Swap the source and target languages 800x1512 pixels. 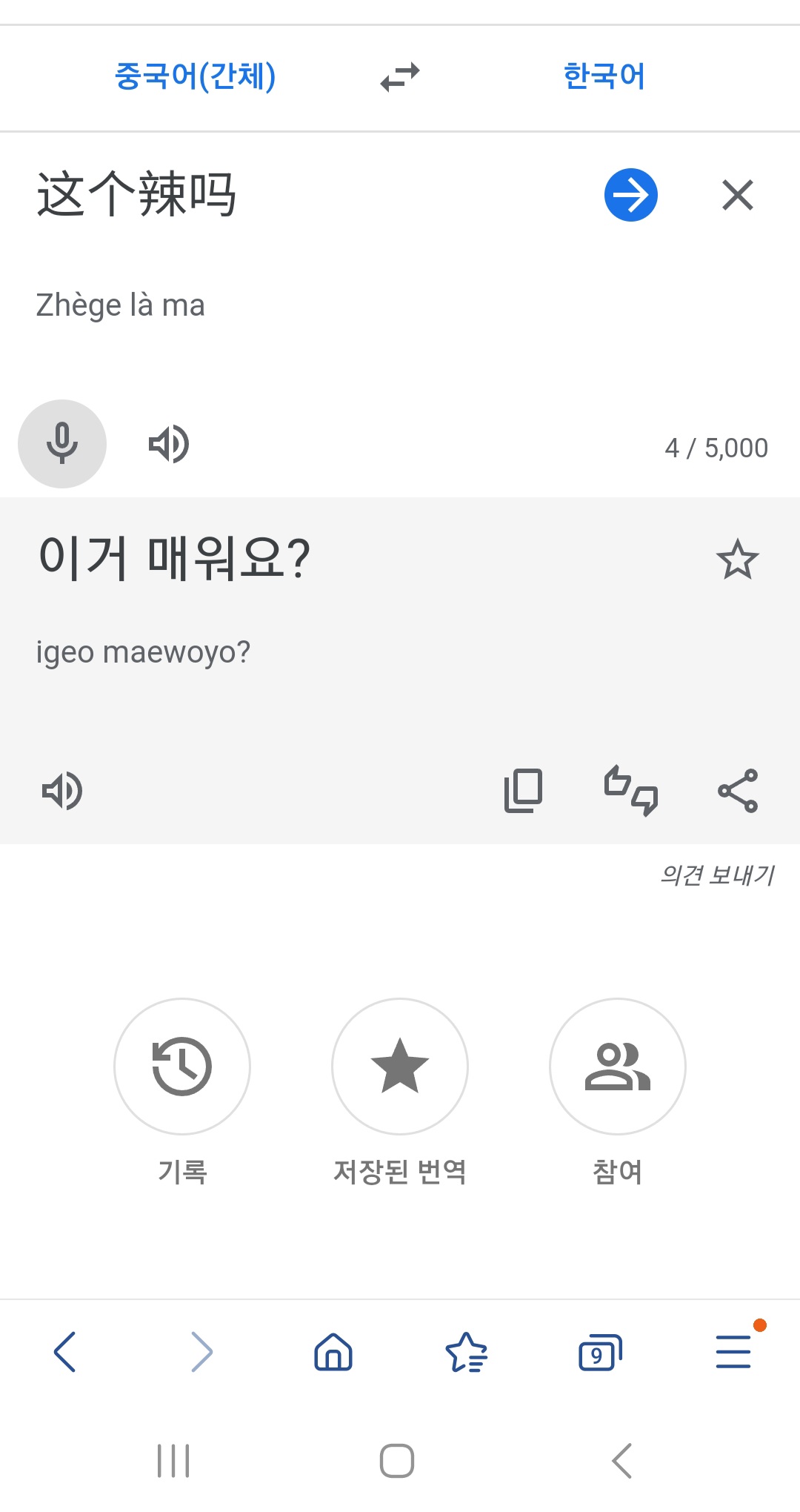point(400,76)
